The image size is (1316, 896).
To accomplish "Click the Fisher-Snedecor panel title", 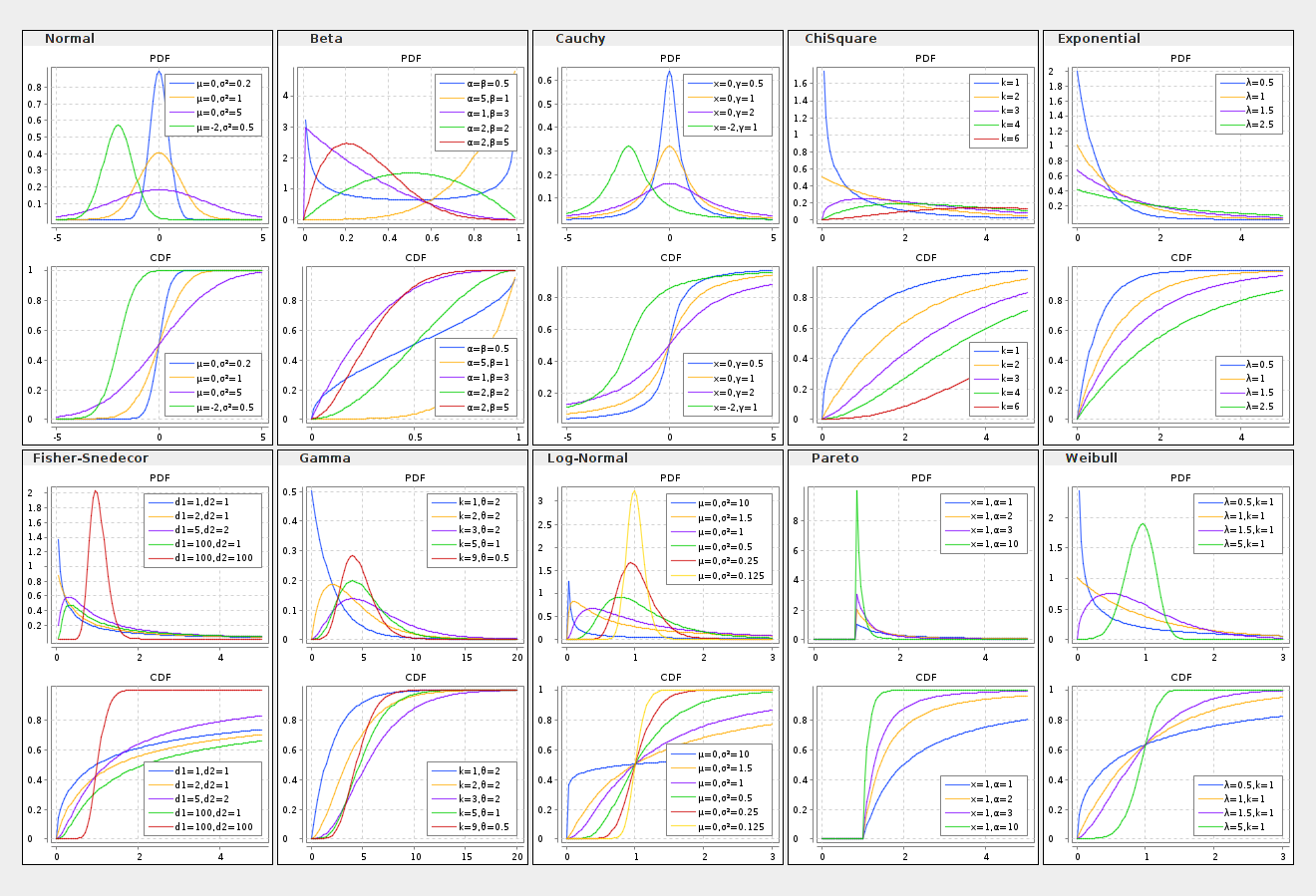I will pyautogui.click(x=91, y=458).
